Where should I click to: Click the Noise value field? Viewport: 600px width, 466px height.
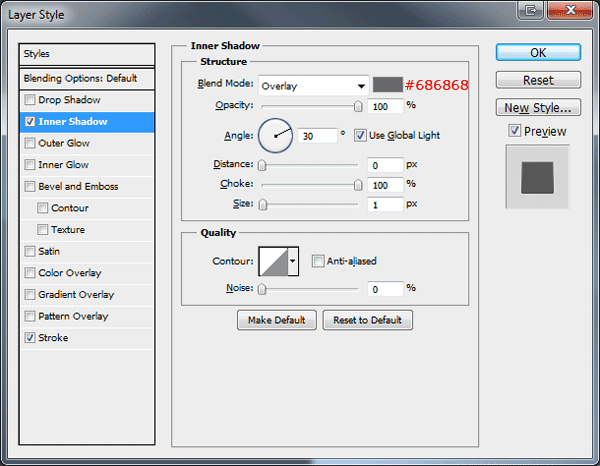385,289
